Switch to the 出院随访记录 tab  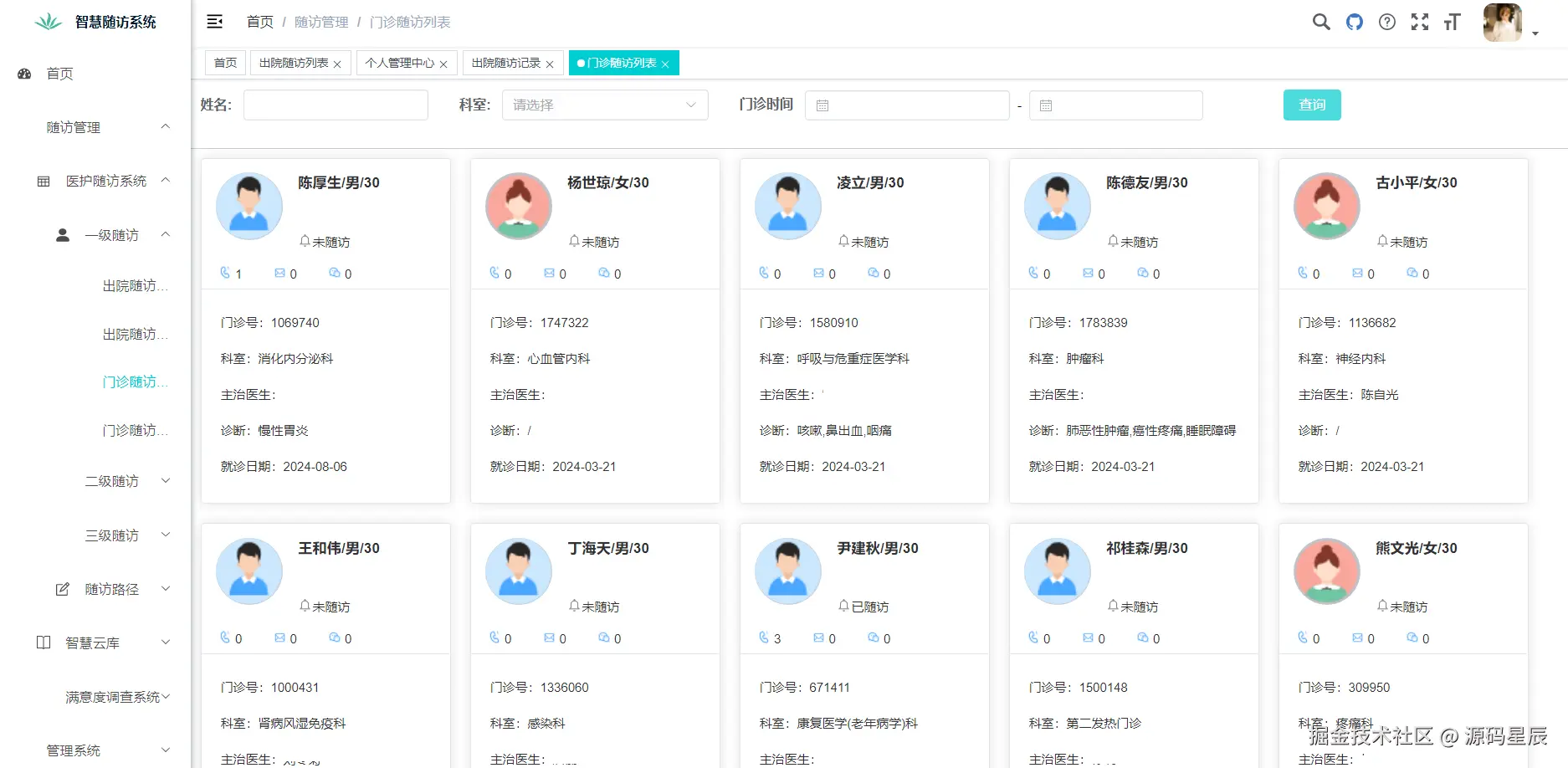pos(513,63)
